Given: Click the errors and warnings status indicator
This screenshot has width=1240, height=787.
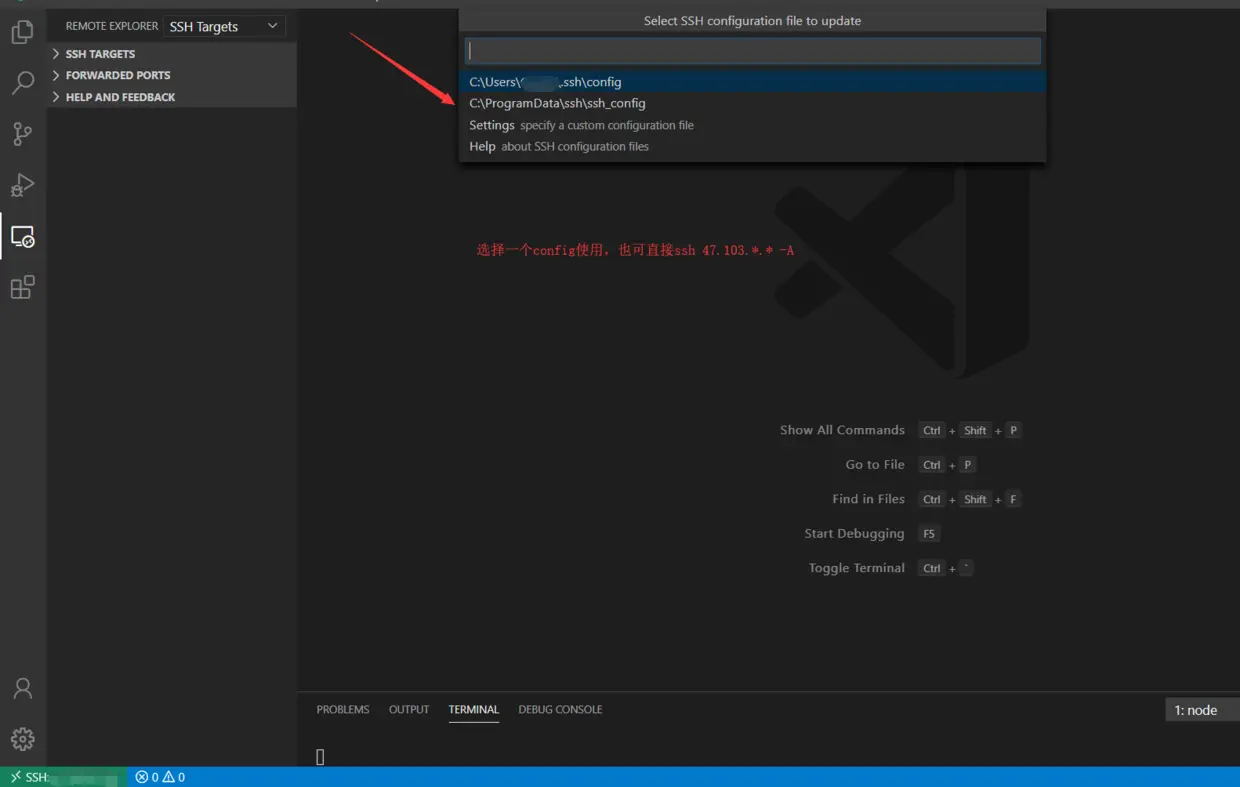Looking at the screenshot, I should click(x=160, y=777).
